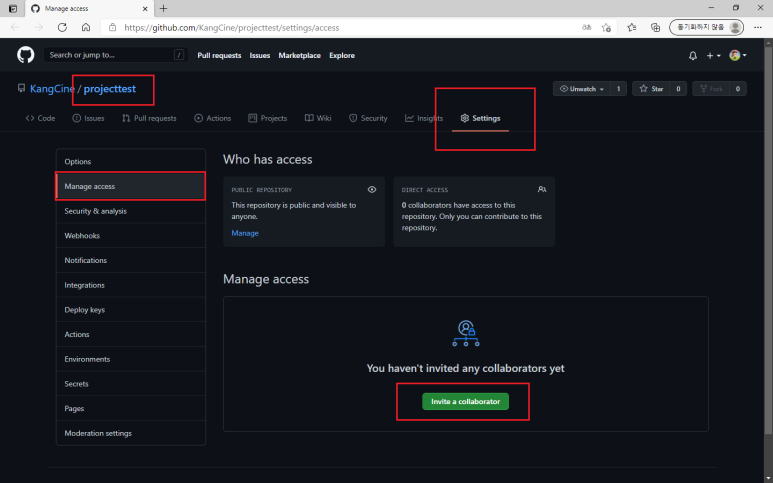This screenshot has height=483, width=773.
Task: Click the notifications bell icon
Action: coord(693,56)
